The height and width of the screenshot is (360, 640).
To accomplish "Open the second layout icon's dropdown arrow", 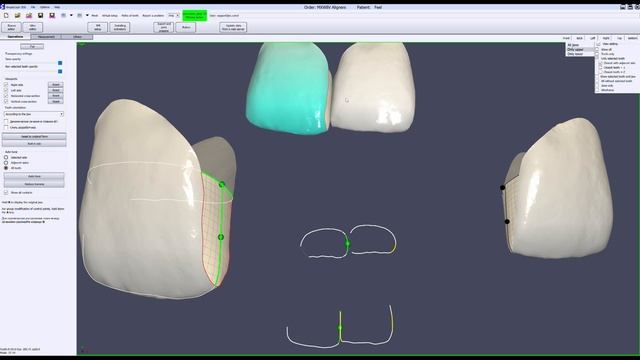I will (x=87, y=16).
